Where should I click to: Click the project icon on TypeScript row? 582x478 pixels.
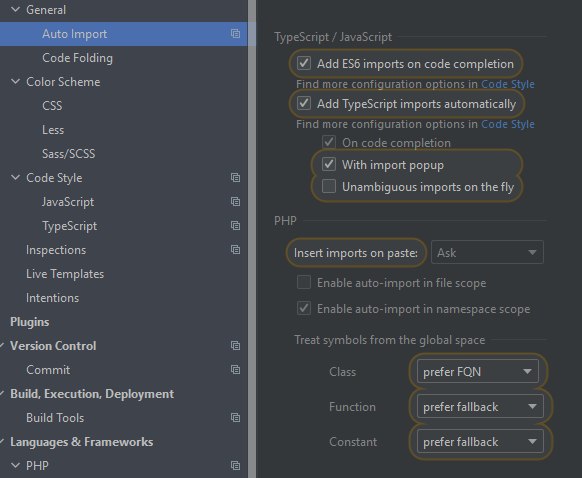pos(235,226)
